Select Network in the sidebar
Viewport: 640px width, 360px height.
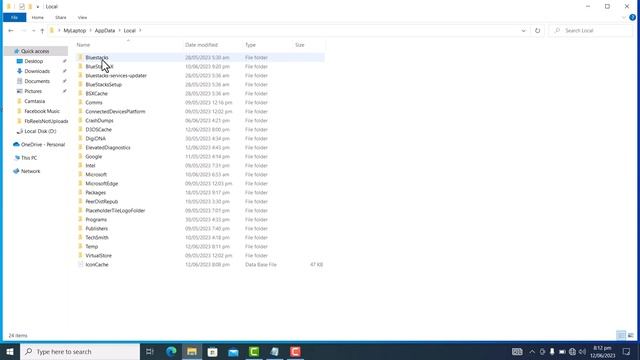tap(30, 171)
